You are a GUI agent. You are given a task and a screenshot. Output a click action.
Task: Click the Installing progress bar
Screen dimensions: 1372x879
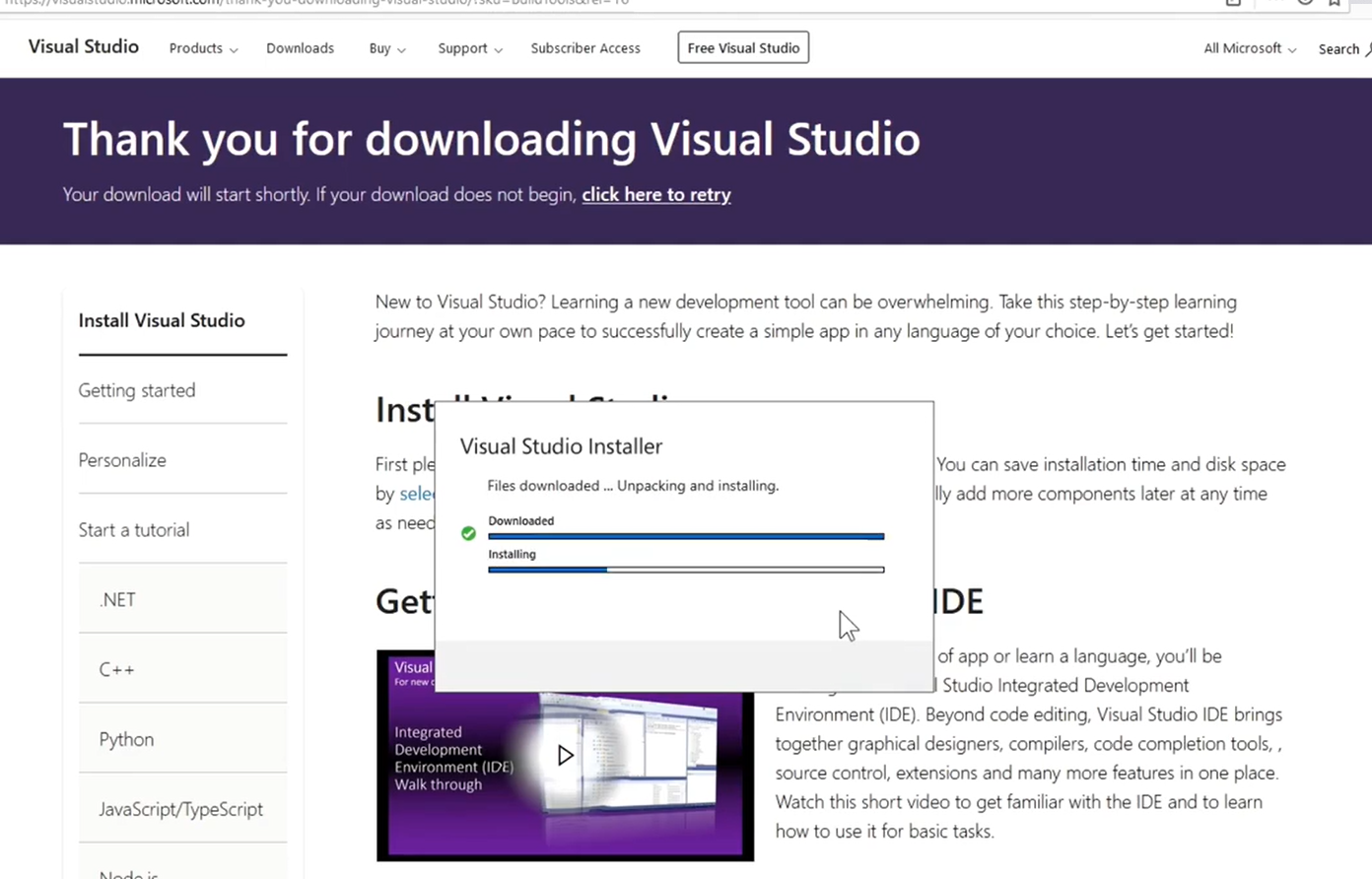coord(686,570)
